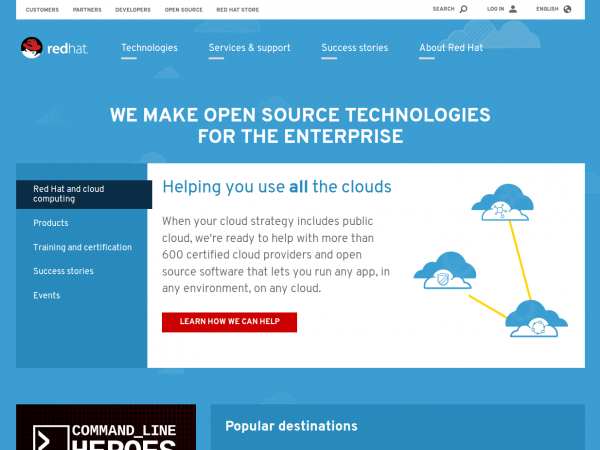Screen dimensions: 600x450
Task: Click the Popular destinations heading
Action: pyautogui.click(x=291, y=426)
